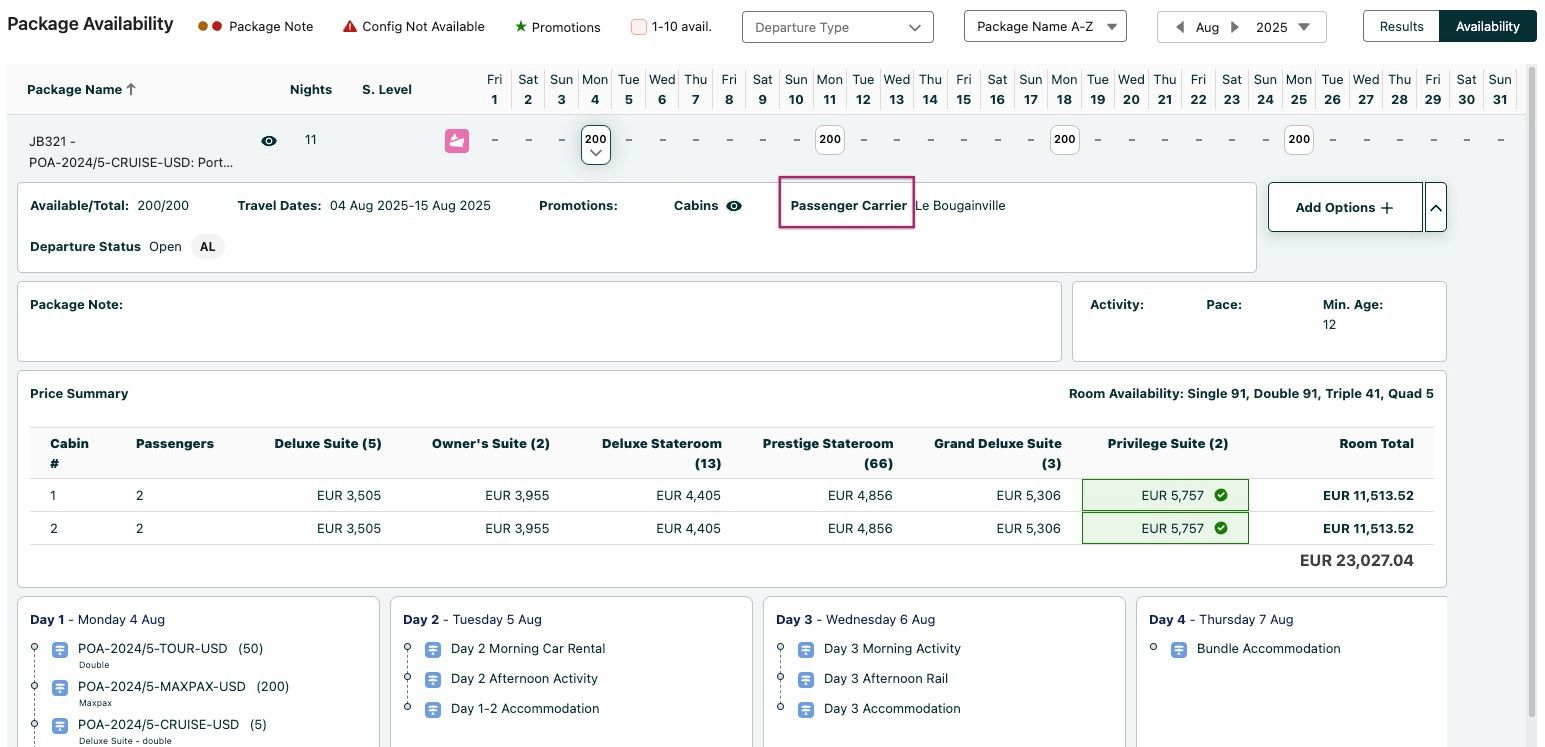
Task: Click the green check on cabin 2 Privilege Suite
Action: pos(1221,528)
